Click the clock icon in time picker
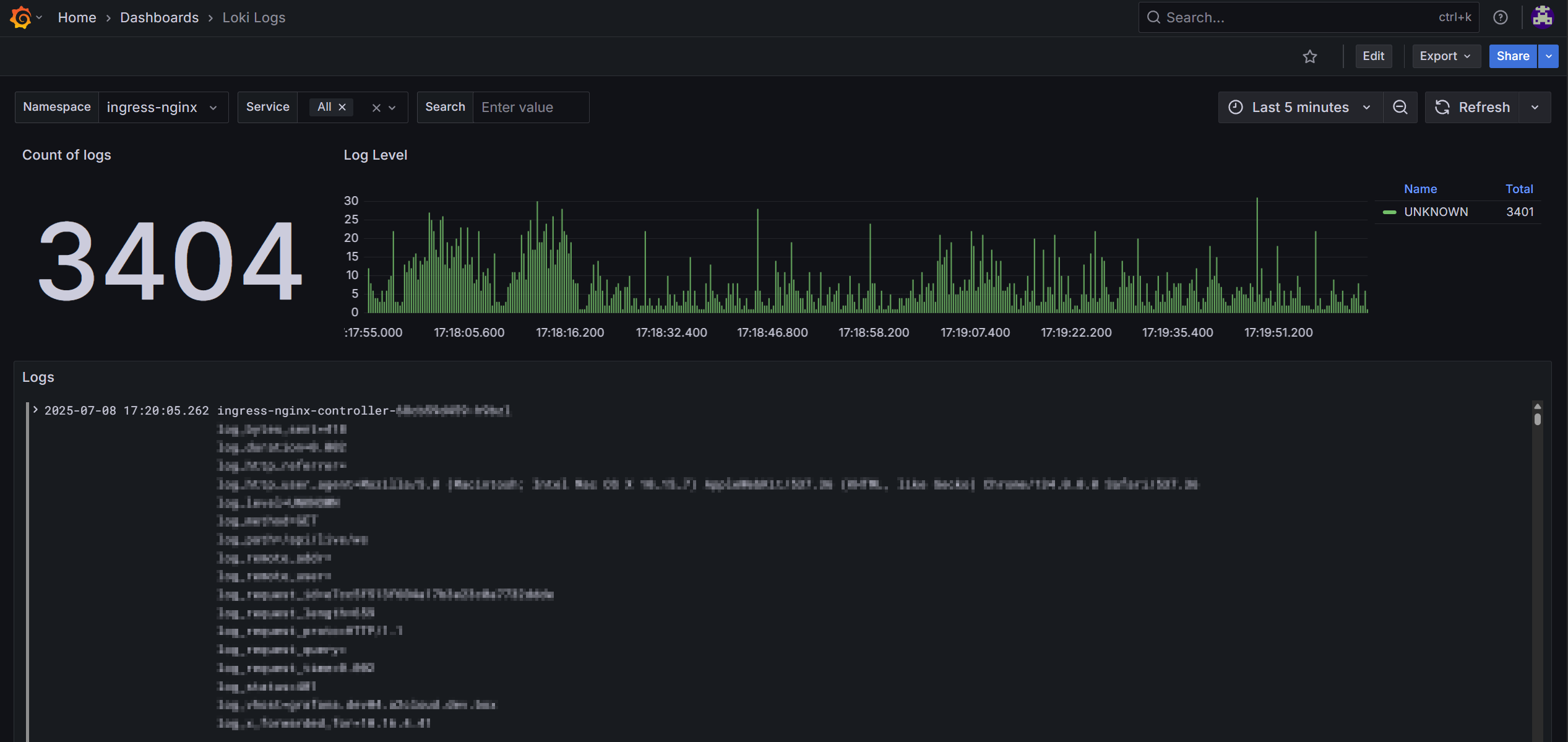The height and width of the screenshot is (742, 1568). coord(1235,107)
